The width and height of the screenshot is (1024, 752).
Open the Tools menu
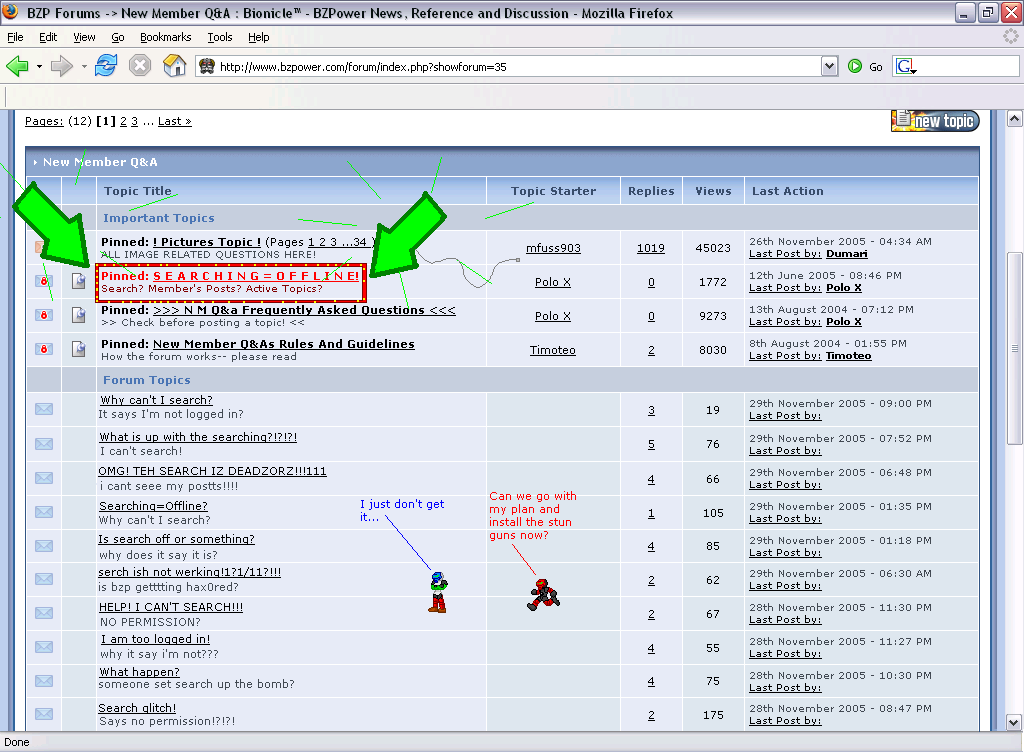pos(220,37)
